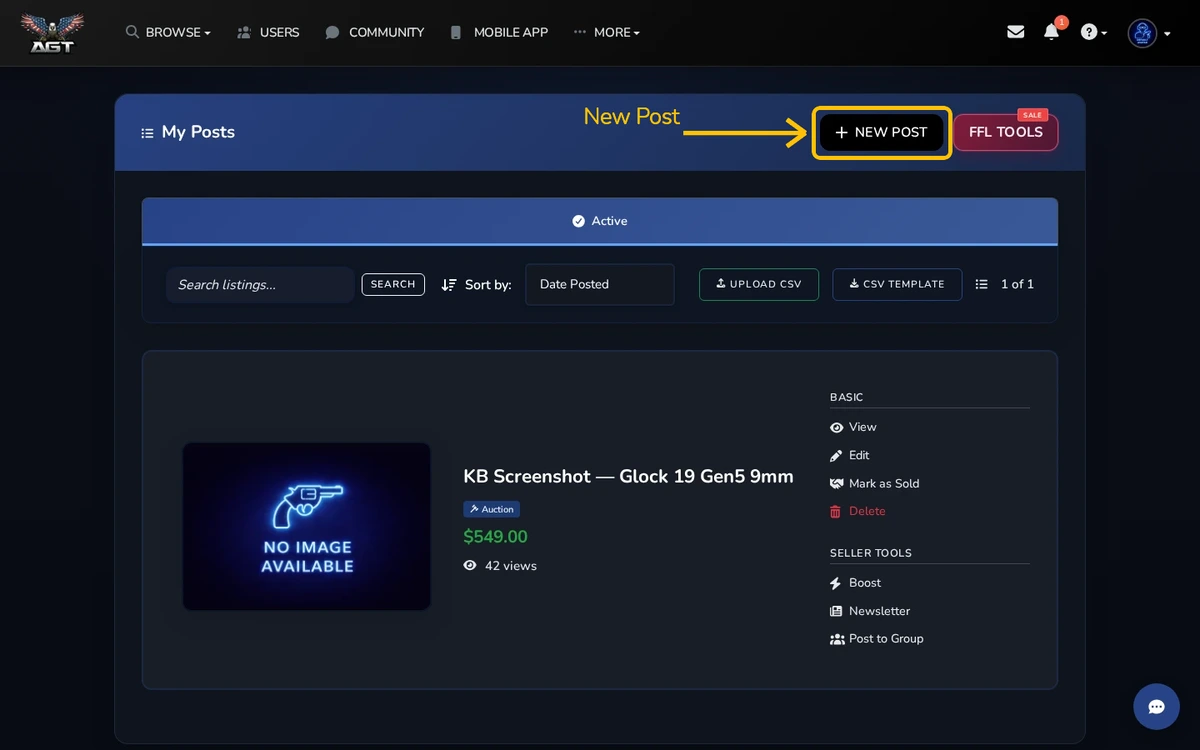
Task: Click the Search button
Action: (393, 285)
